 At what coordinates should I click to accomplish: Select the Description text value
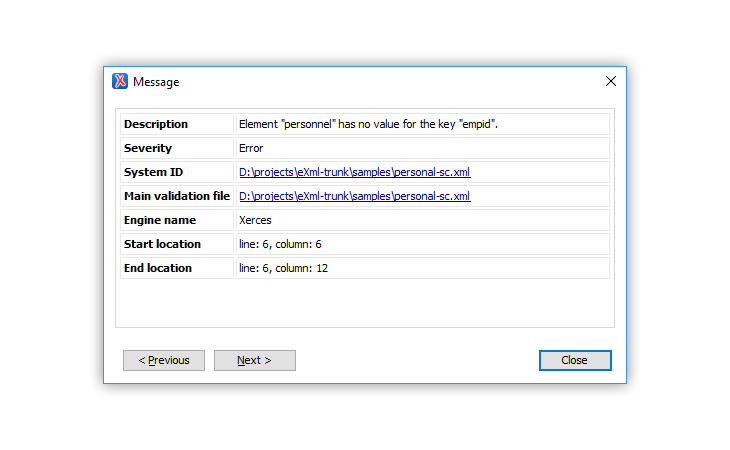[368, 124]
